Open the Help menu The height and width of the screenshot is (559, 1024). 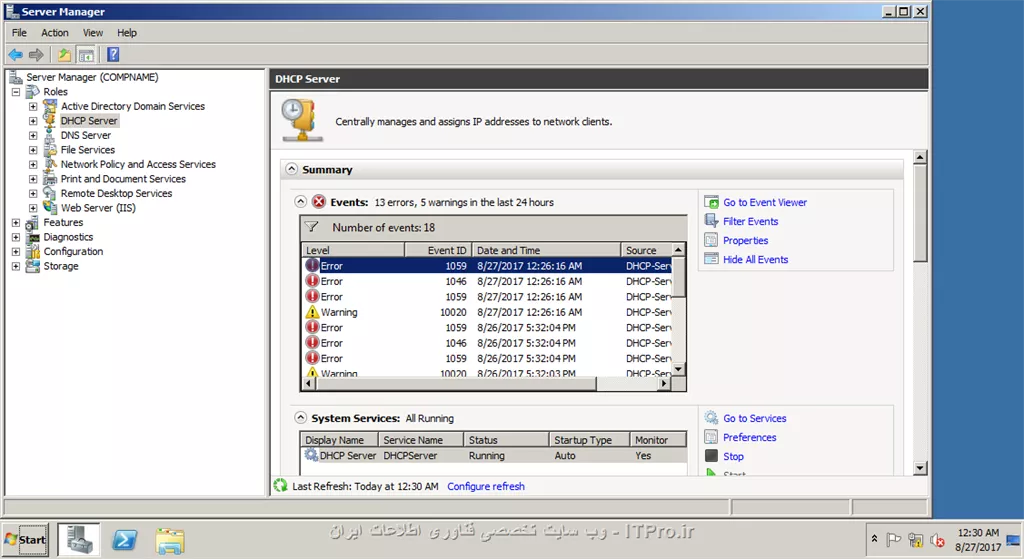point(127,33)
